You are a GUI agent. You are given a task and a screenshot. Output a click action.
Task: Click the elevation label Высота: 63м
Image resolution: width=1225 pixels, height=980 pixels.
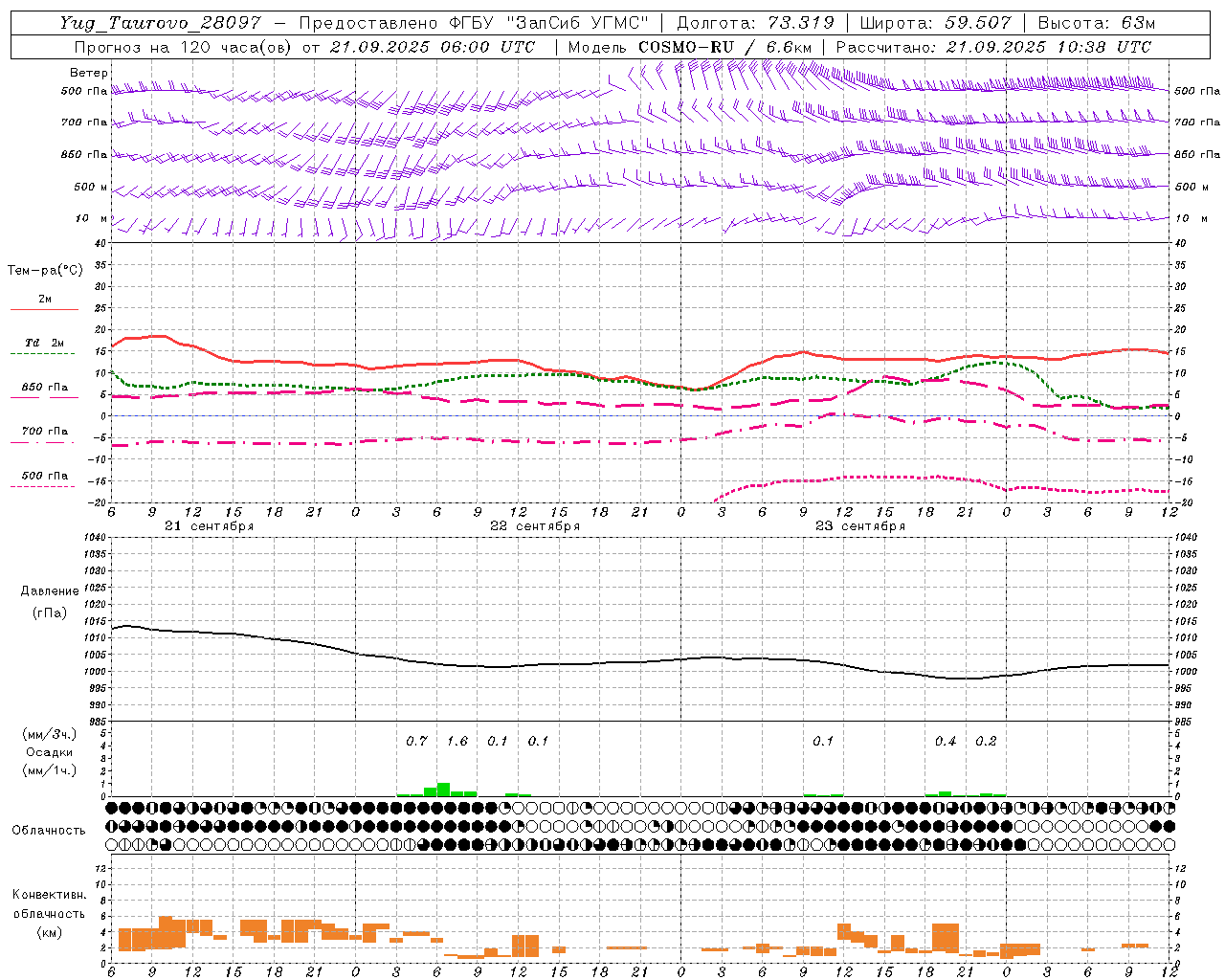click(x=1097, y=23)
